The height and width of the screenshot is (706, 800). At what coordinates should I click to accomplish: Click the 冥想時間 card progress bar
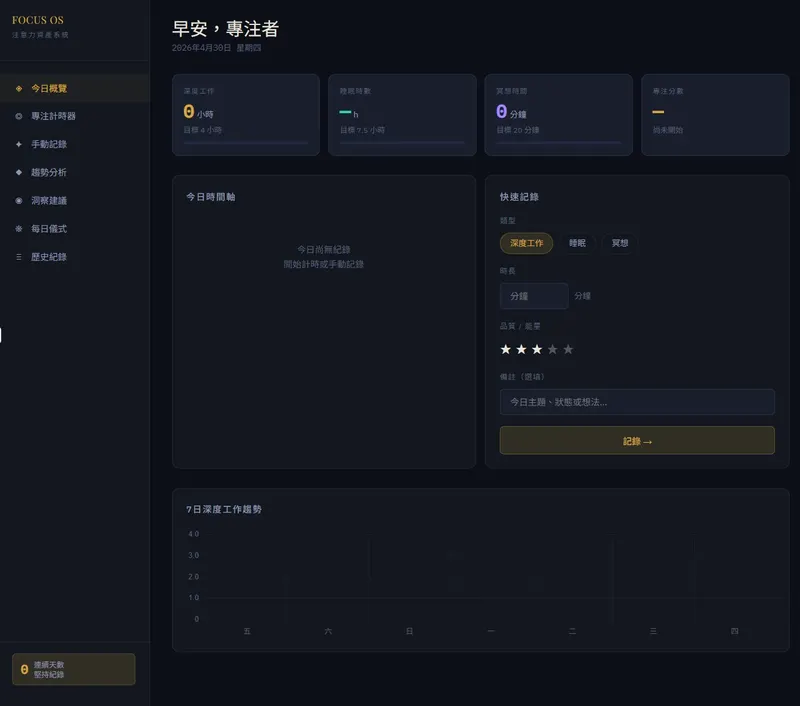tap(559, 143)
